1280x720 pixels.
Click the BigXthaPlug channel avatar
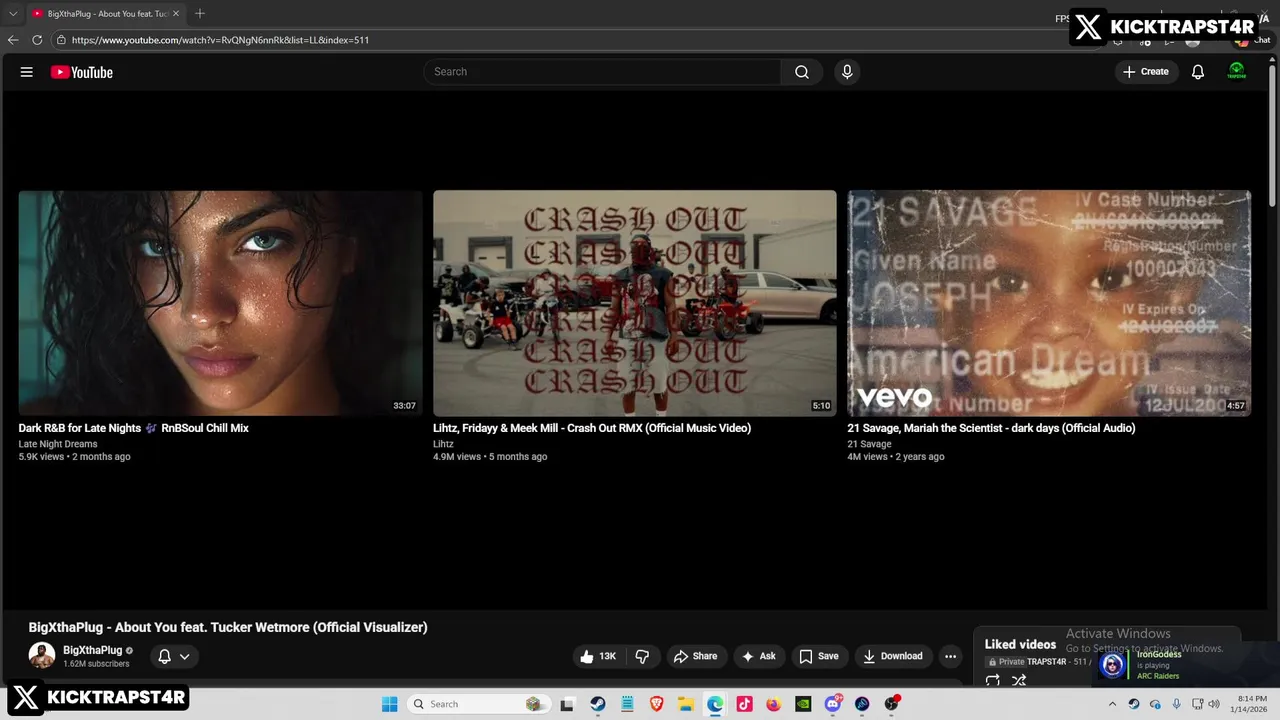(x=42, y=656)
